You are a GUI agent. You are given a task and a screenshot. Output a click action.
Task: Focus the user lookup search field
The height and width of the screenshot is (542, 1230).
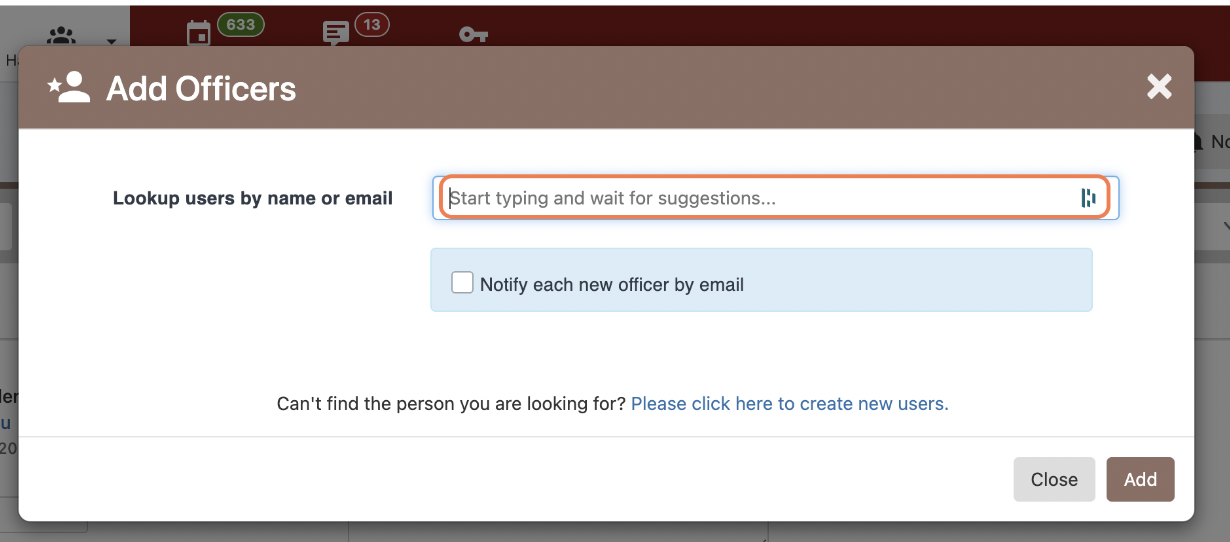tap(760, 198)
